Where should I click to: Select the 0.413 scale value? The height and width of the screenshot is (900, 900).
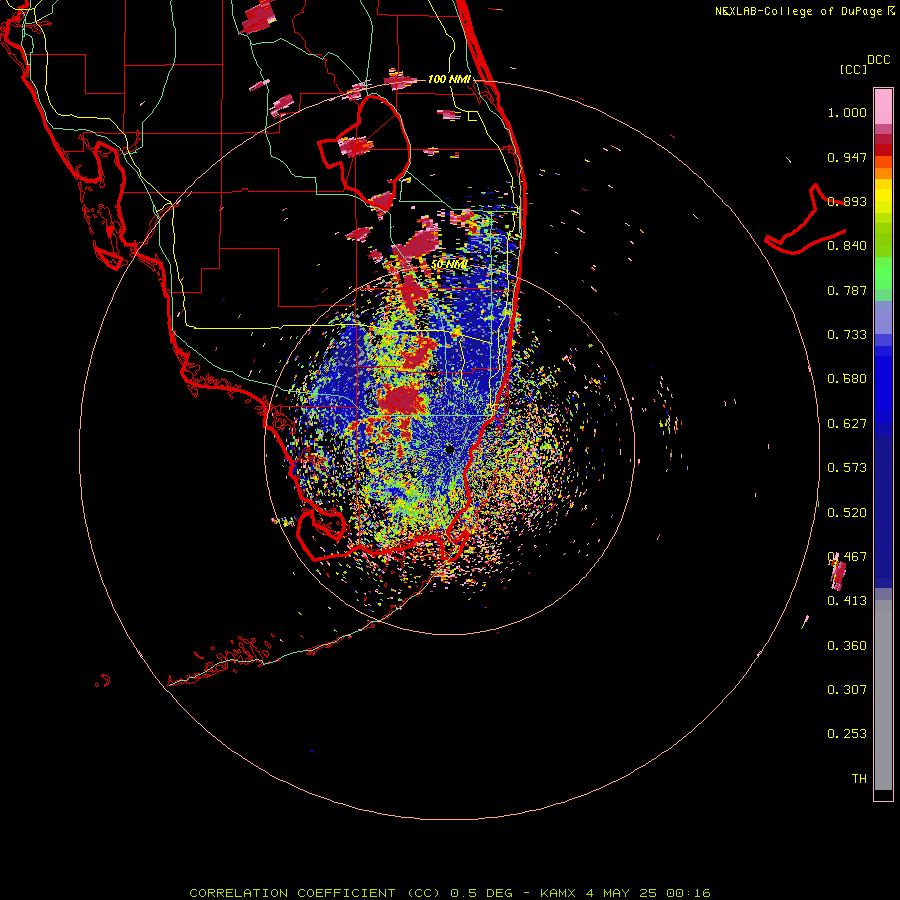[847, 601]
